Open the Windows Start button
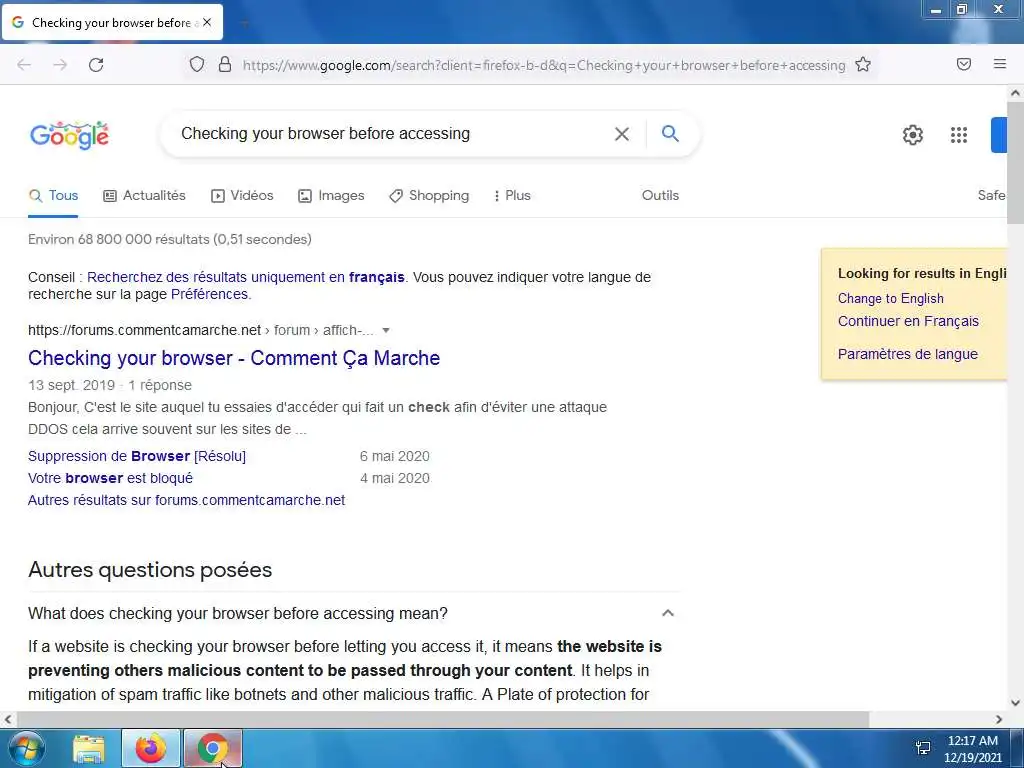The height and width of the screenshot is (768, 1024). click(26, 748)
